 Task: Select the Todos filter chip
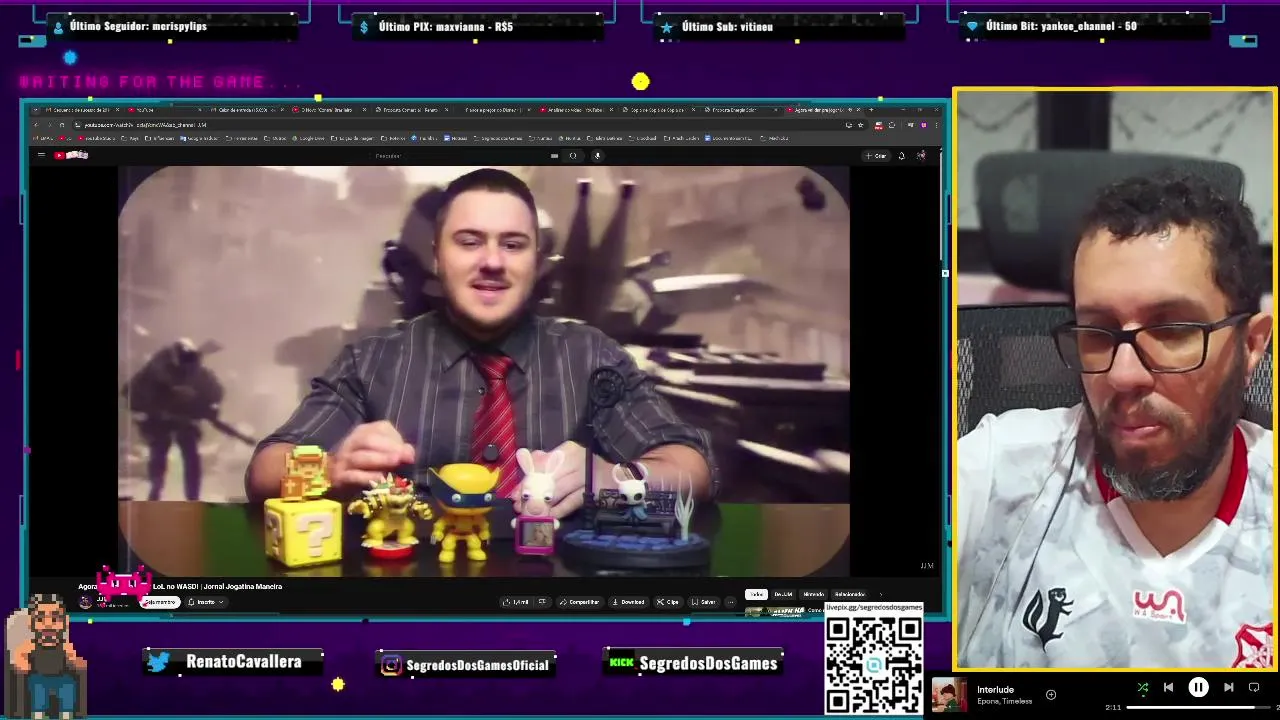756,594
